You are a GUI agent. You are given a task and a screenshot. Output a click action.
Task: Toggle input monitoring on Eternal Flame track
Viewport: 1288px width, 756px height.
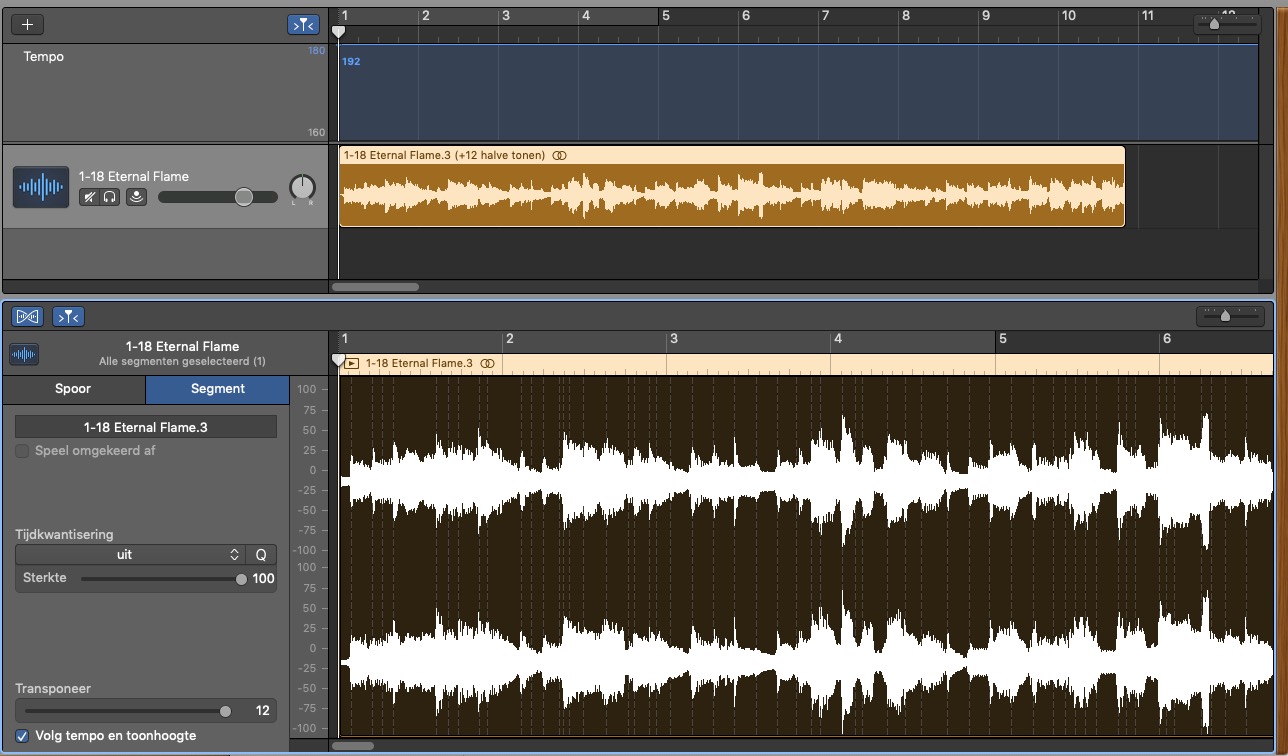(136, 197)
